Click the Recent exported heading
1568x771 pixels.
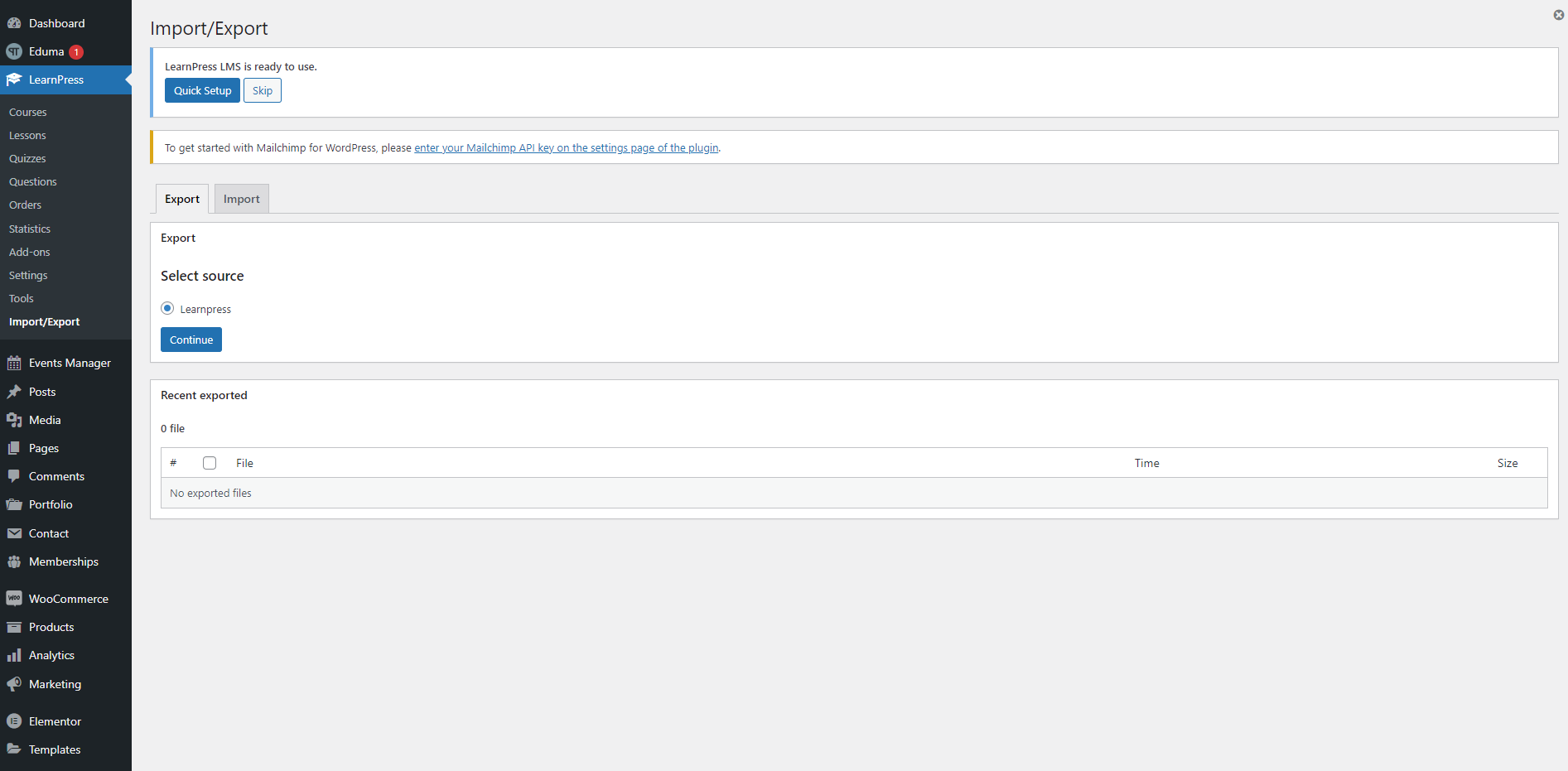point(204,395)
